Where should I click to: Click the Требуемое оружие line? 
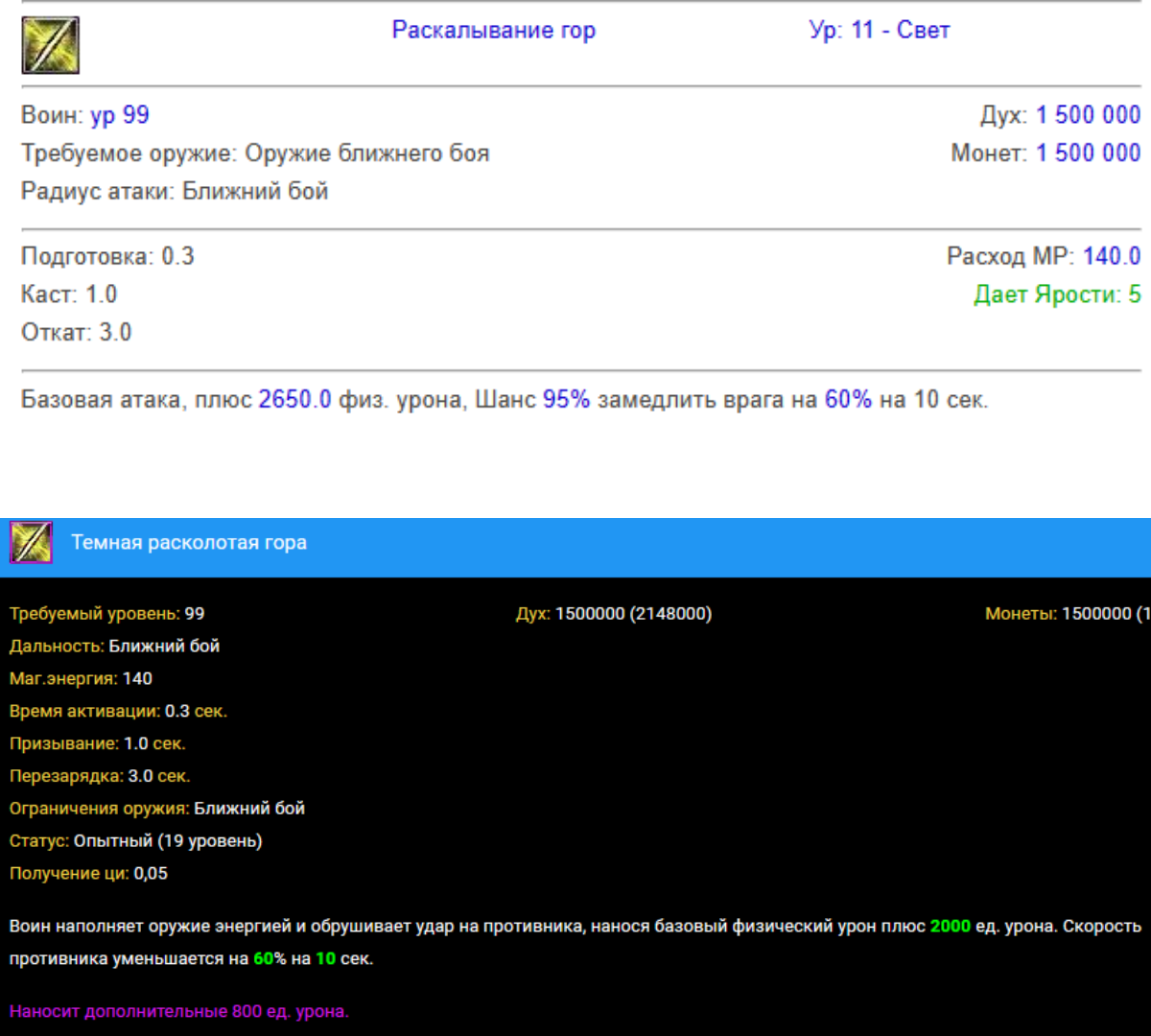(x=255, y=153)
